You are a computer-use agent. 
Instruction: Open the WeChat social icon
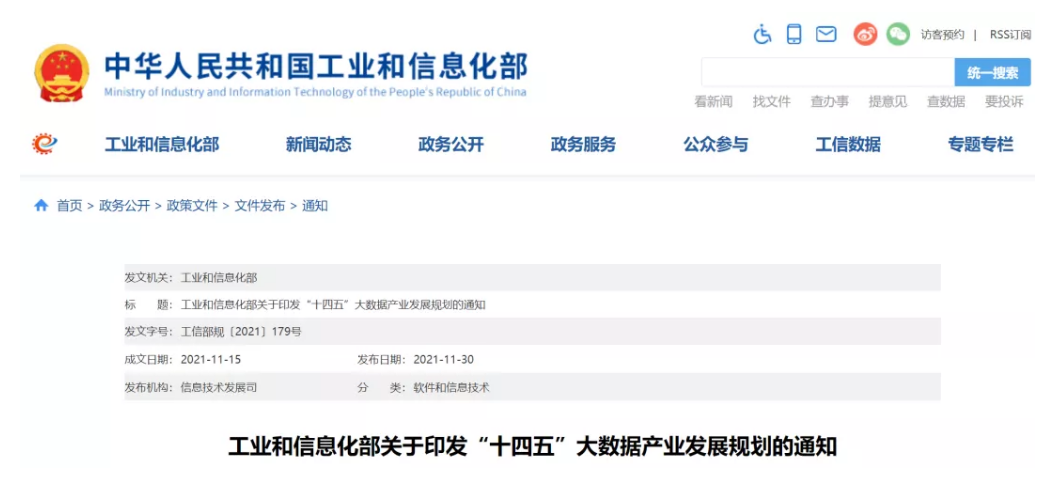click(898, 34)
